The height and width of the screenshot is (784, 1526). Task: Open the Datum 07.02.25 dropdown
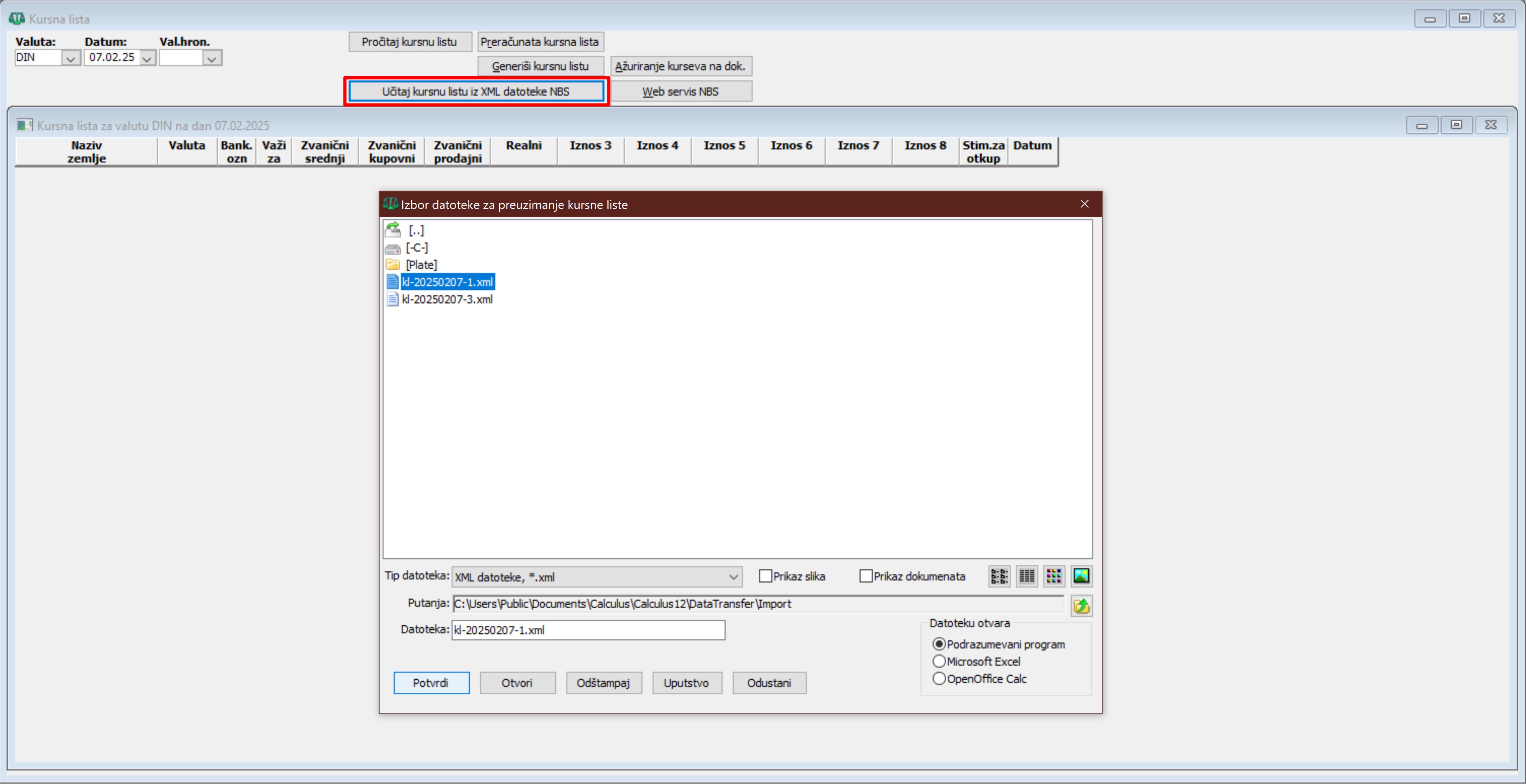pyautogui.click(x=147, y=58)
